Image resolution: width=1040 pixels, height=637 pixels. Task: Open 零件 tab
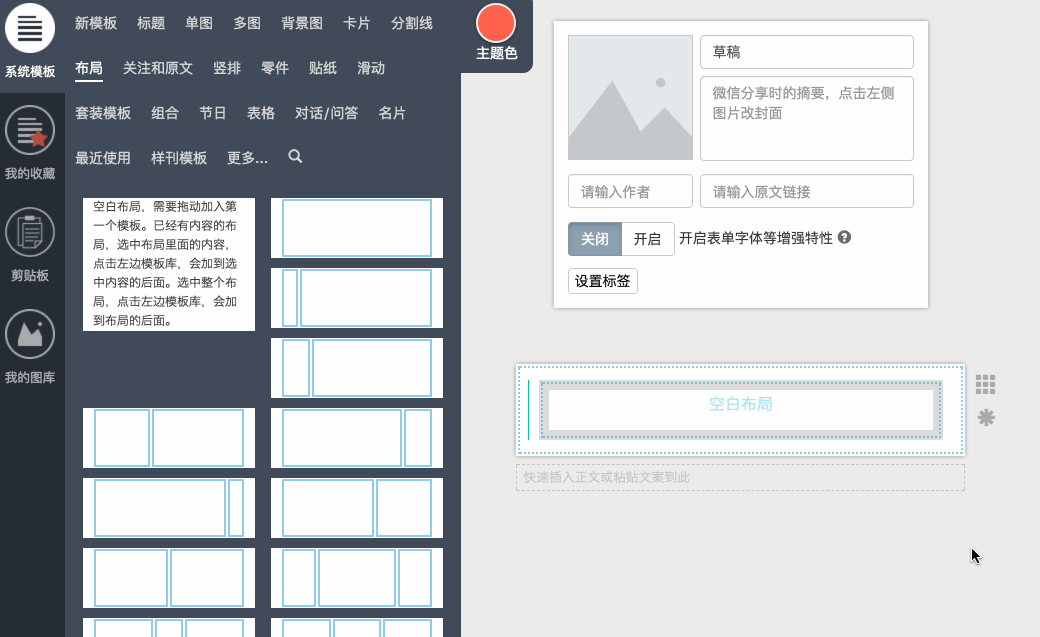pyautogui.click(x=275, y=68)
